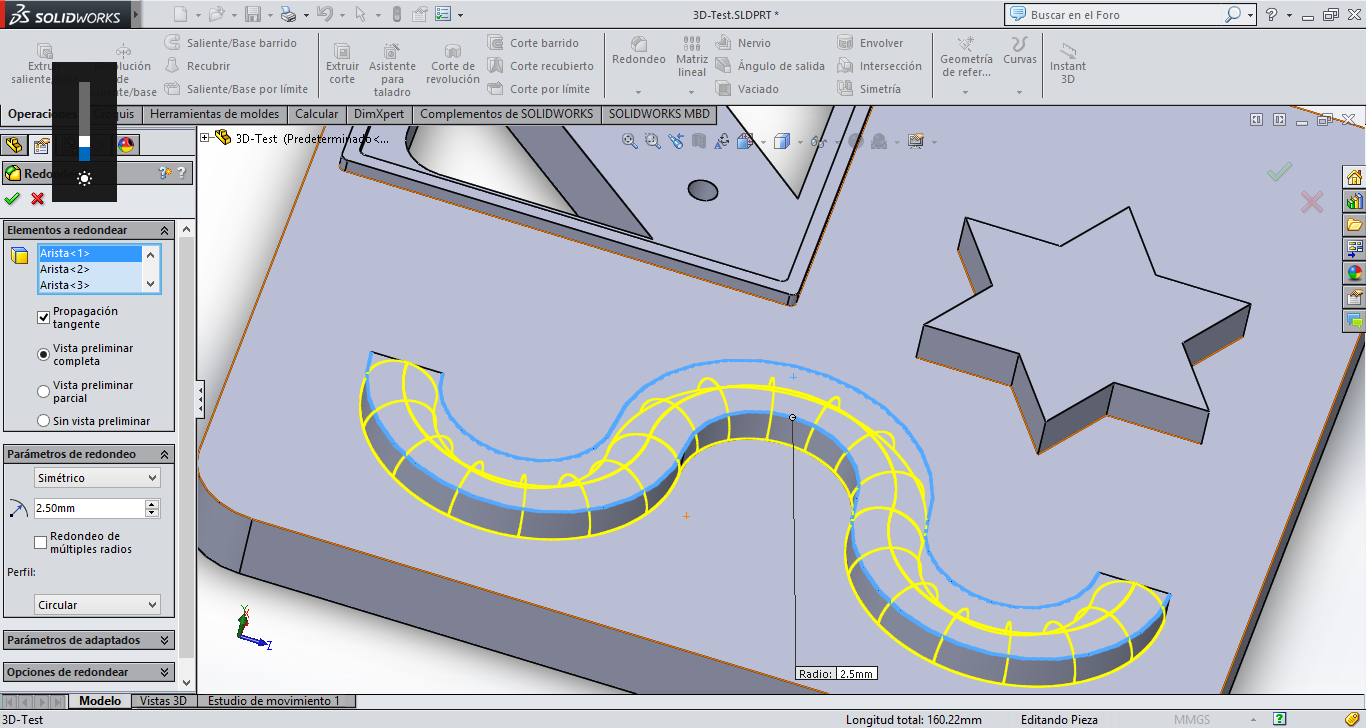Click the Display Style cube icon
Viewport: 1366px width, 728px height.
click(x=782, y=141)
